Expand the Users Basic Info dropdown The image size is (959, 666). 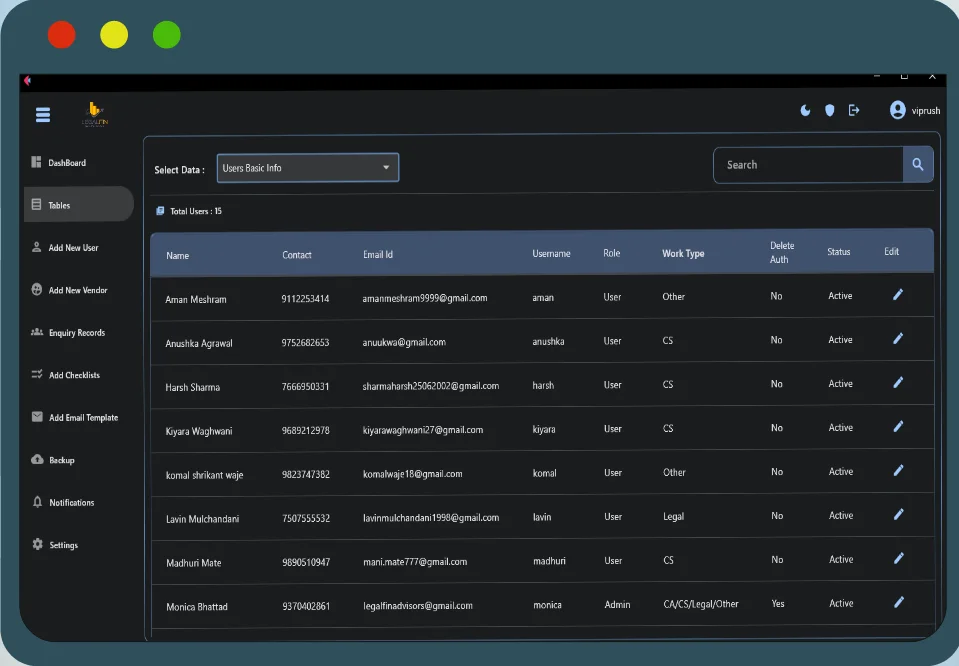pyautogui.click(x=308, y=168)
